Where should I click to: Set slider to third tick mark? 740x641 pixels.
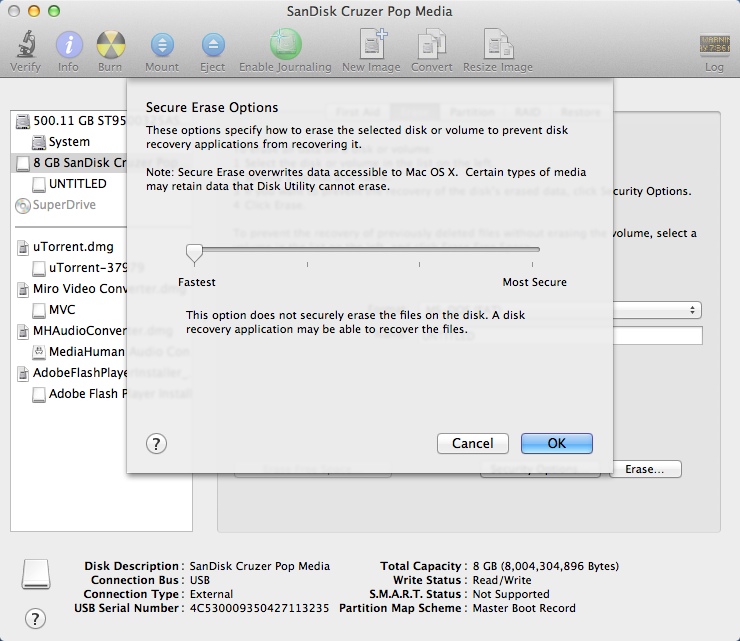[x=419, y=264]
